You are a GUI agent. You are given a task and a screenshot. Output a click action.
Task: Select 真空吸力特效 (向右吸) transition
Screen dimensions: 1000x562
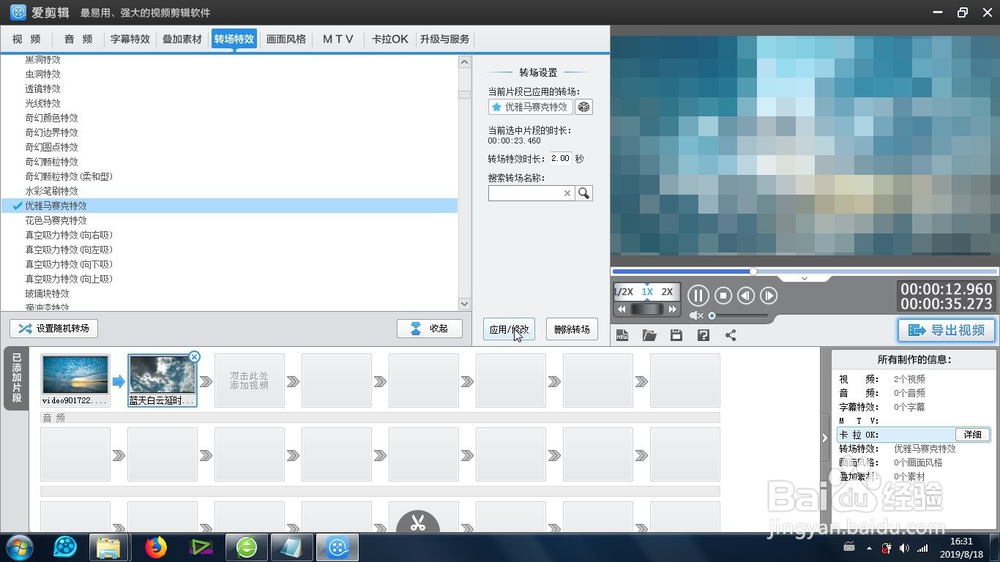[x=69, y=235]
